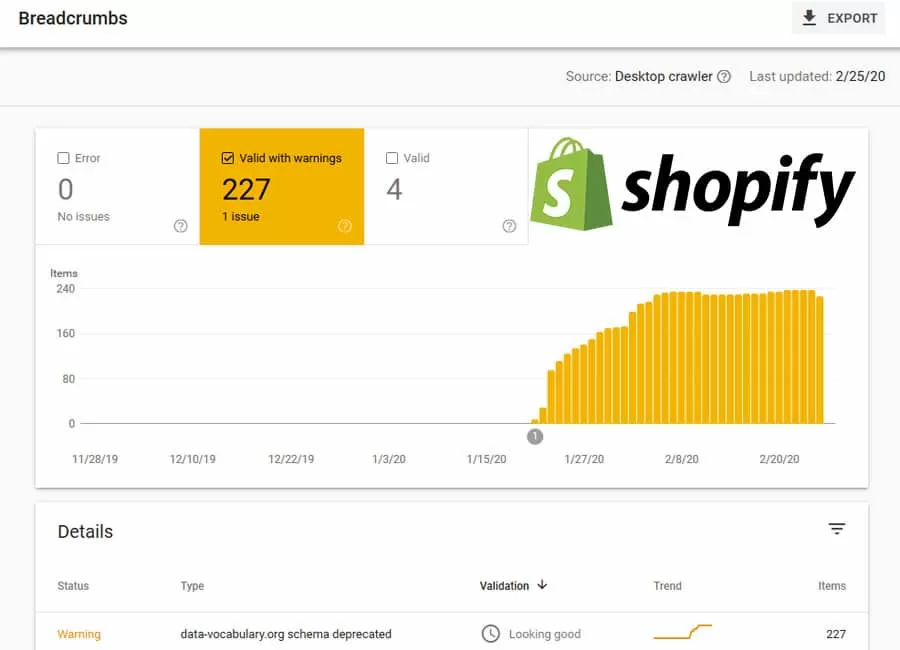The height and width of the screenshot is (650, 900).
Task: Enable the Error checkbox
Action: click(64, 158)
